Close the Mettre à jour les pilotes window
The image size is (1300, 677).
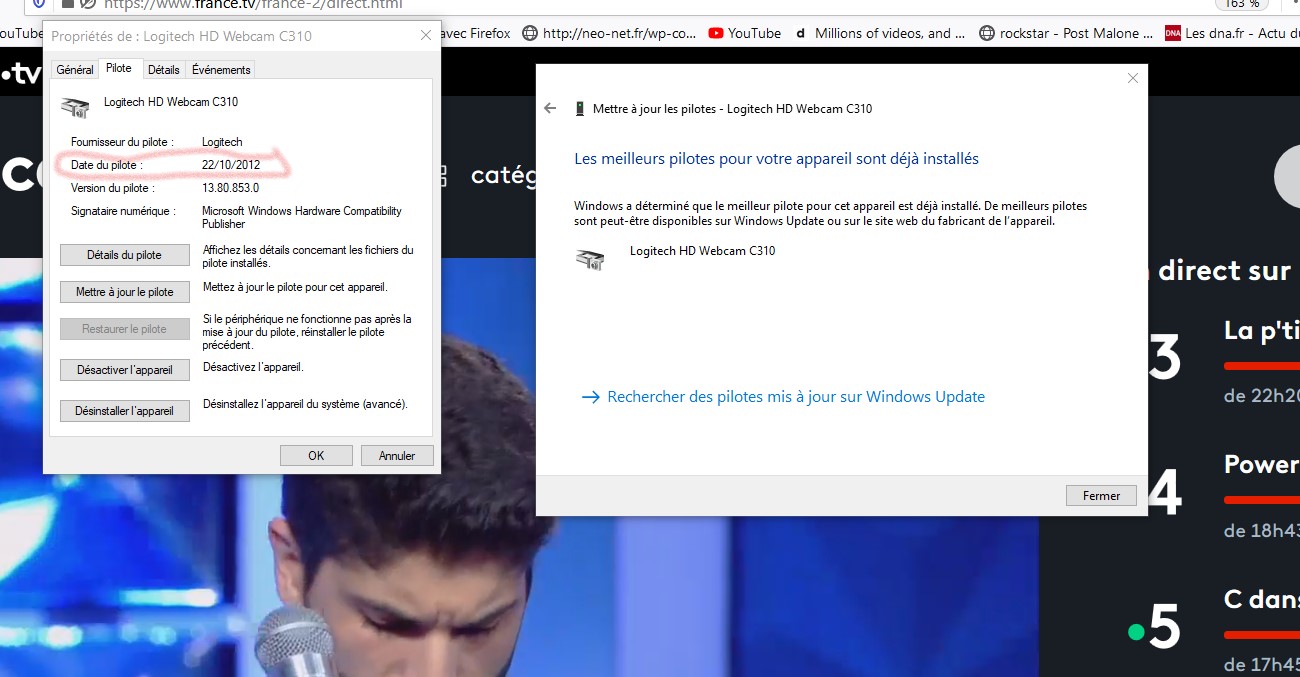(x=1133, y=78)
